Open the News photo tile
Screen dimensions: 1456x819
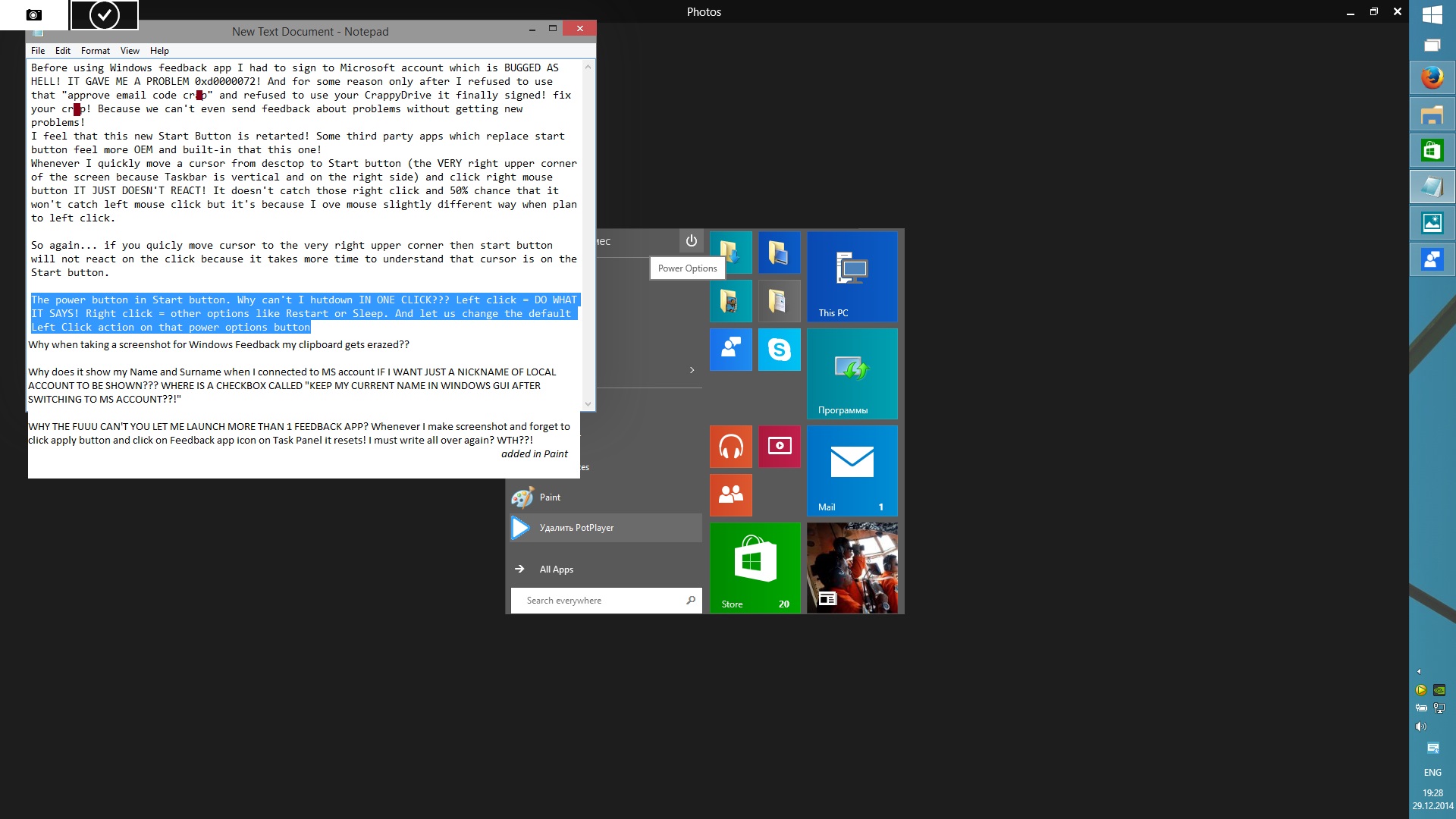point(852,568)
